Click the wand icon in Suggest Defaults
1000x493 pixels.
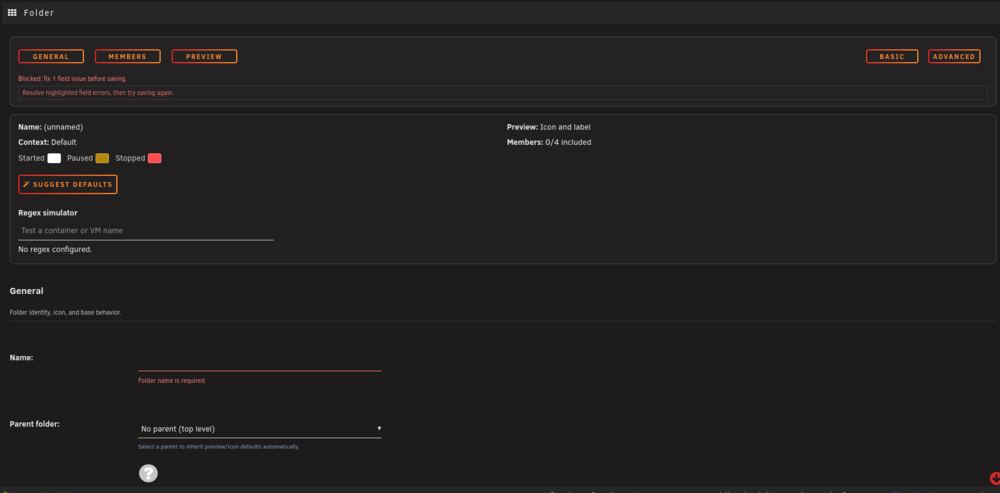[x=26, y=184]
